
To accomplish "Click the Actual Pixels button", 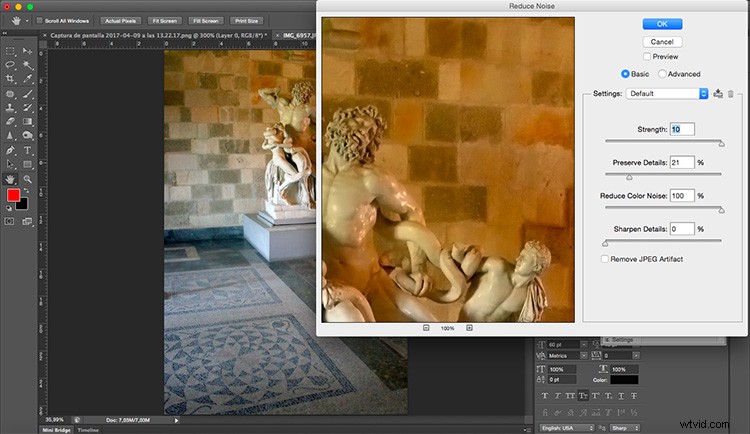I will tap(121, 21).
